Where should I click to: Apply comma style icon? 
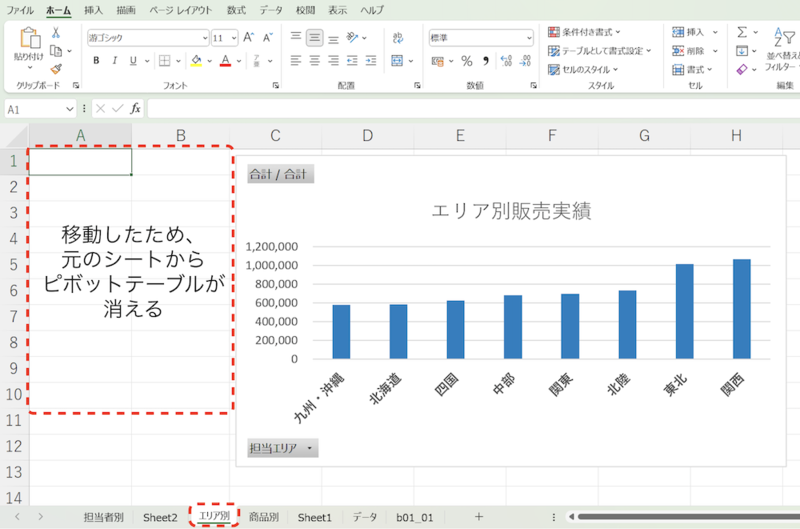tap(486, 61)
